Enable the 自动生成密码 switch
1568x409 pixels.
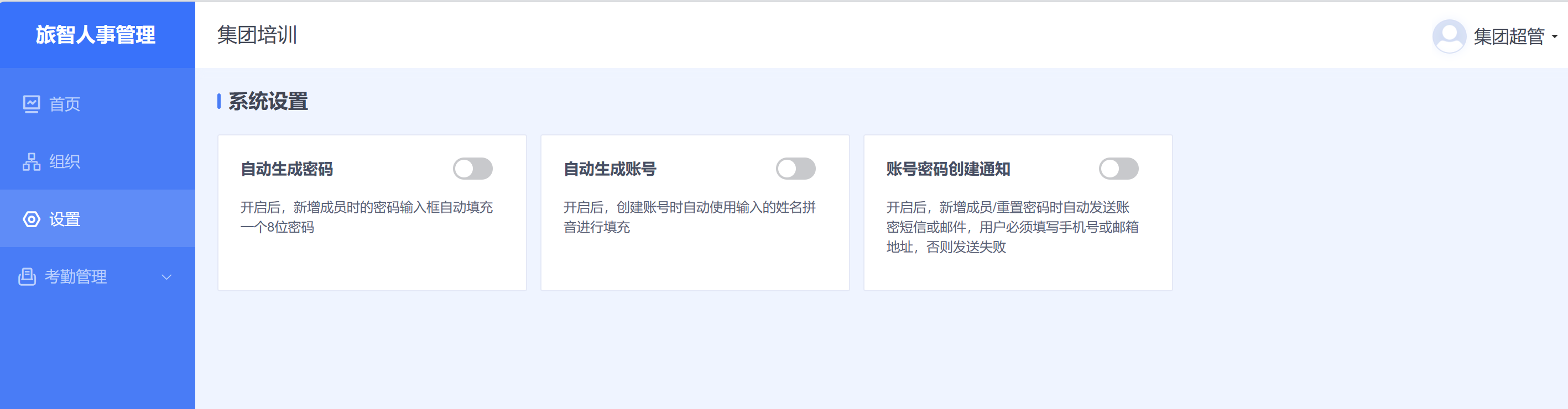point(472,169)
